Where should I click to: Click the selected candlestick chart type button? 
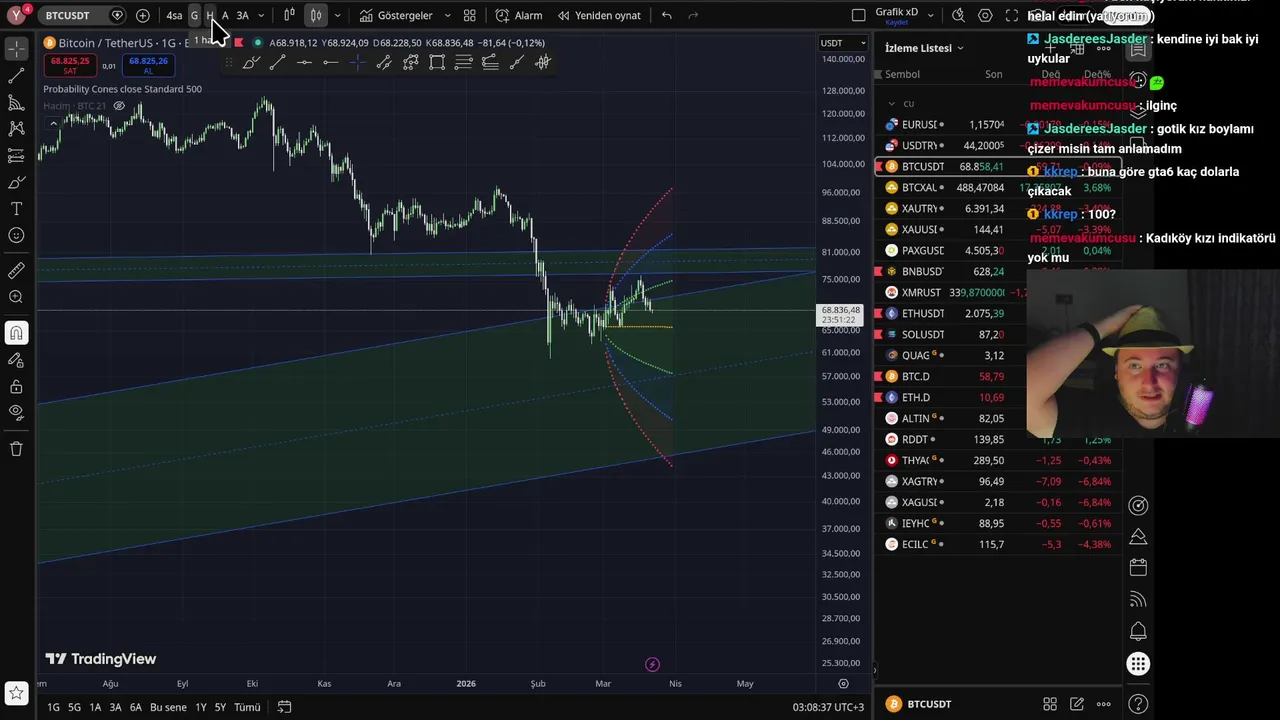(316, 15)
